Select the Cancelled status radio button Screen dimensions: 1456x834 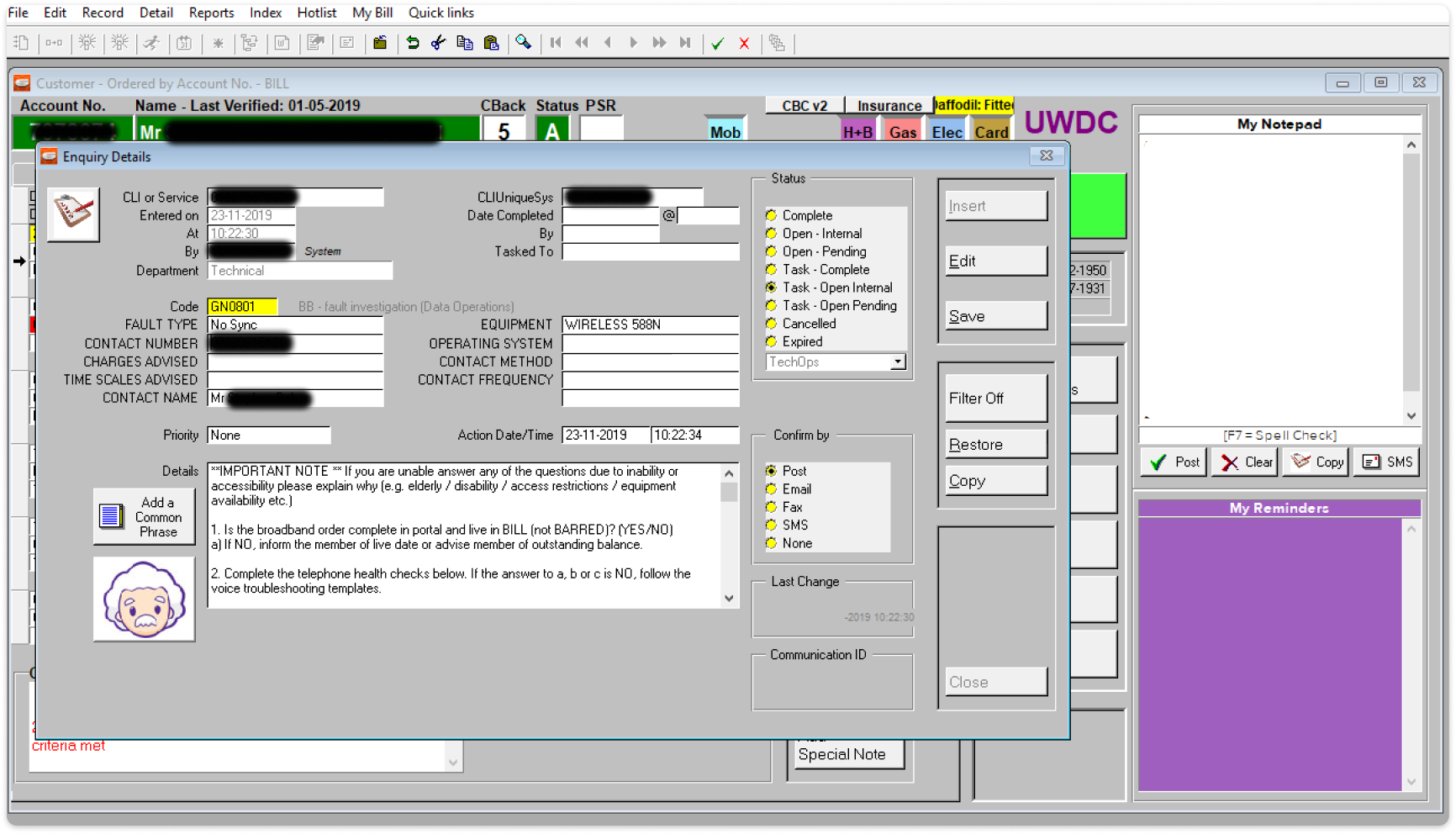(771, 324)
